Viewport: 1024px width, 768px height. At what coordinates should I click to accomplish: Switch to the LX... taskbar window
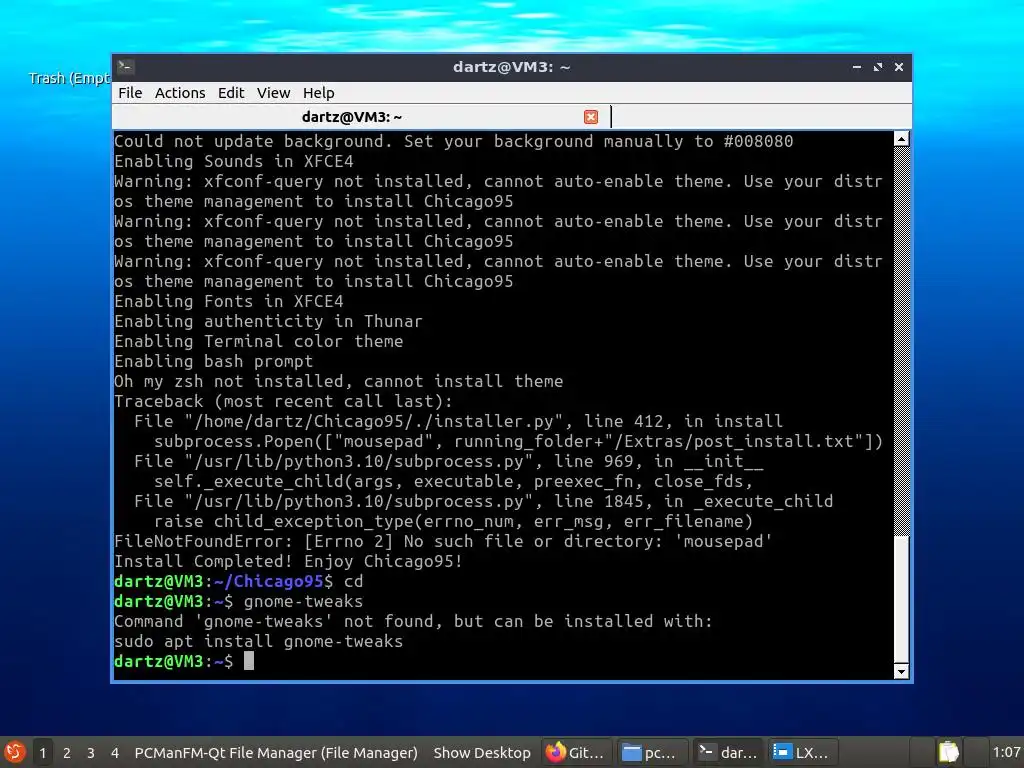(803, 753)
